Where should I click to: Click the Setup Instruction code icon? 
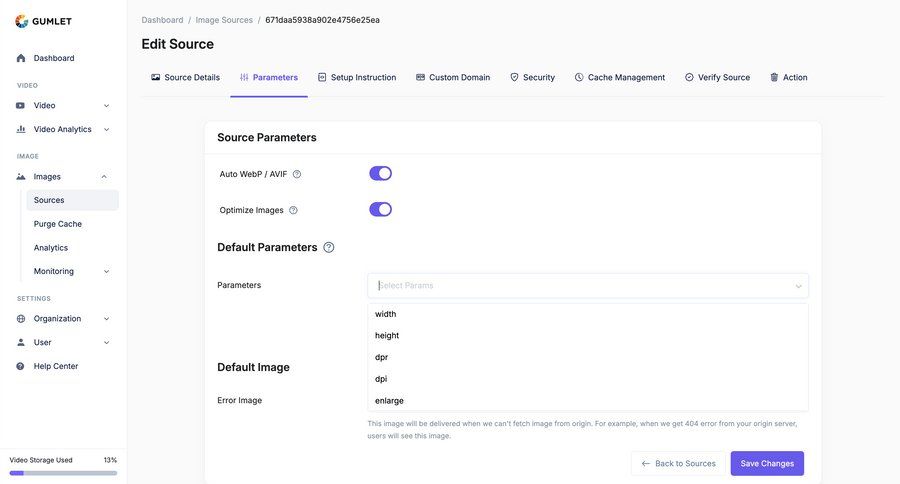point(322,77)
